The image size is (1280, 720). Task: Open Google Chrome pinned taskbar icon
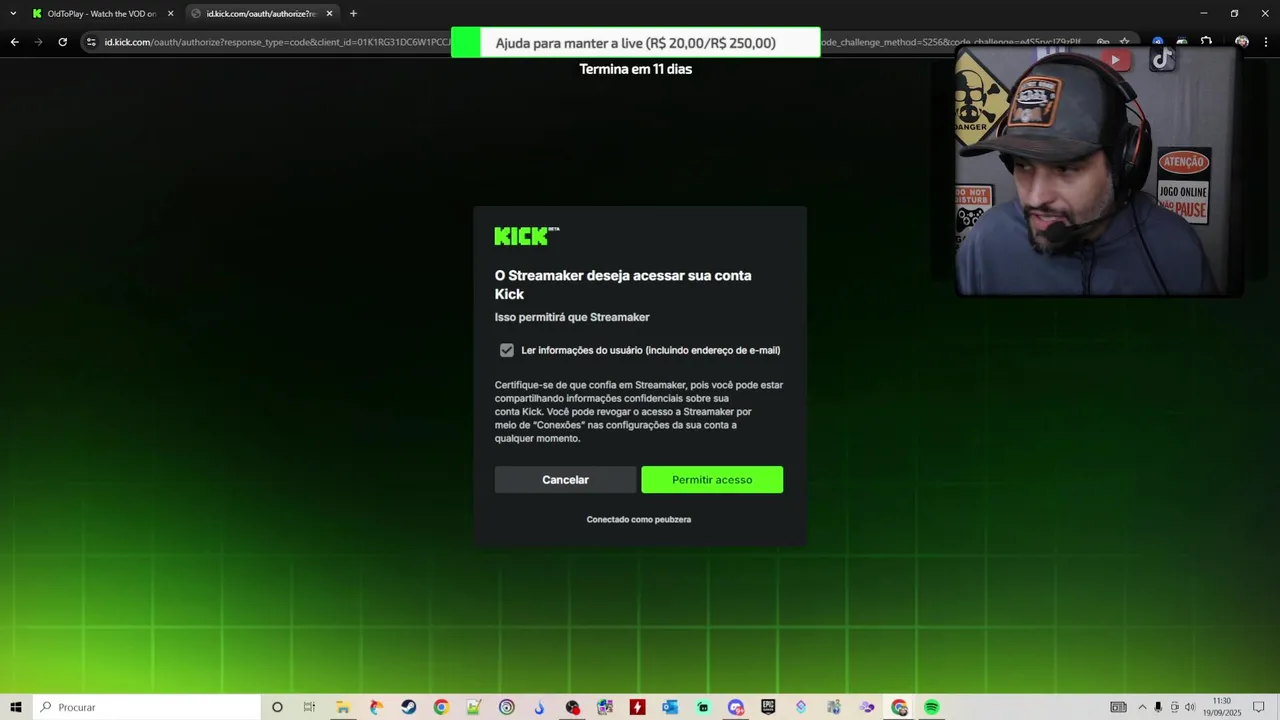click(x=441, y=707)
